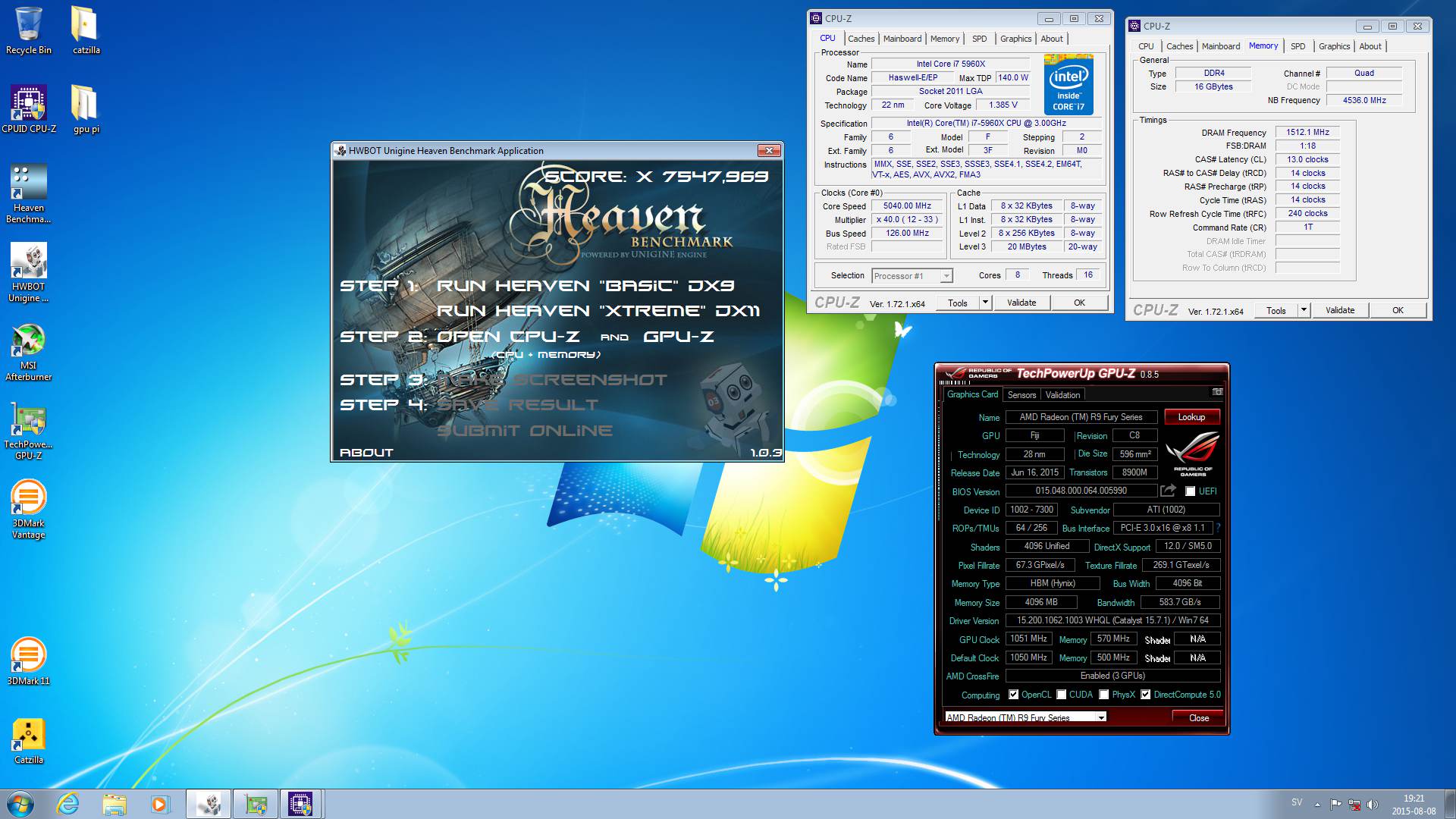
Task: Click the SV language indicator
Action: point(1297,802)
